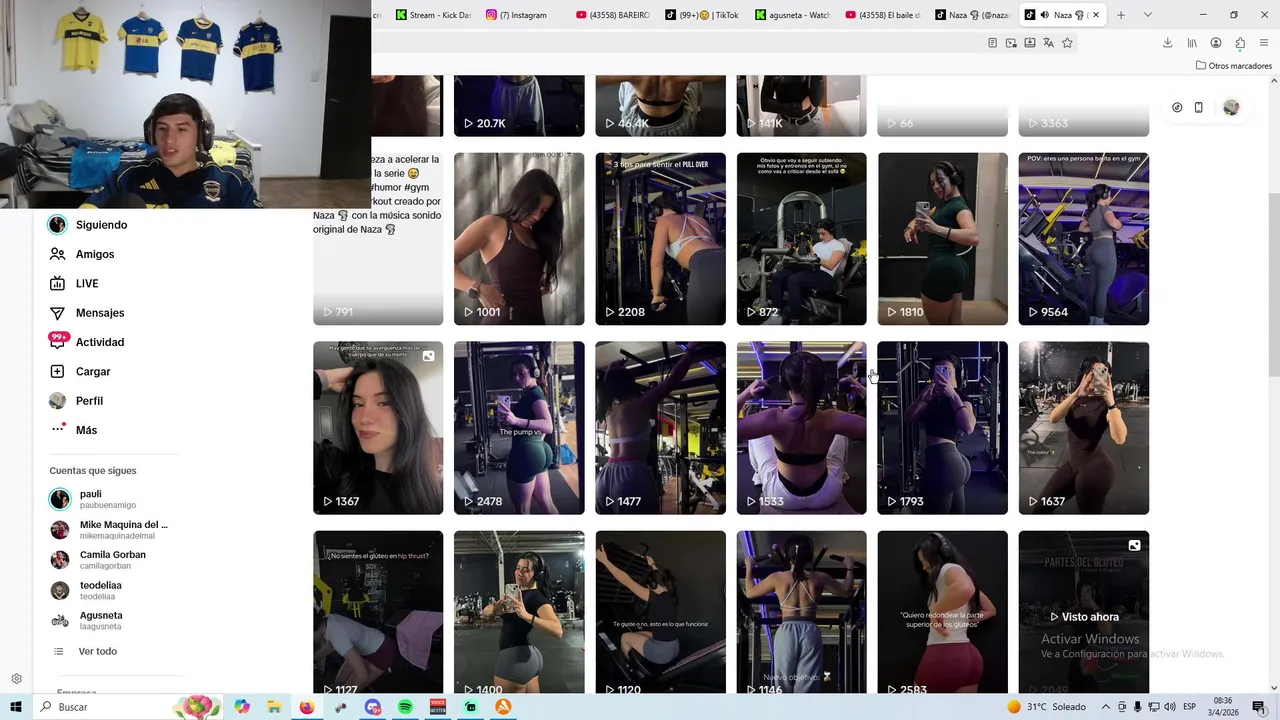The width and height of the screenshot is (1280, 720).
Task: Expand the list all tabs dropdown
Action: click(x=1147, y=15)
